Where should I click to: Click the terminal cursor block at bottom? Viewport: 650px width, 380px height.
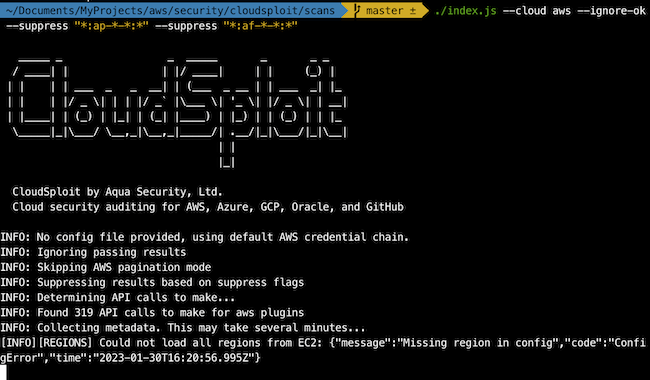(x=4, y=372)
